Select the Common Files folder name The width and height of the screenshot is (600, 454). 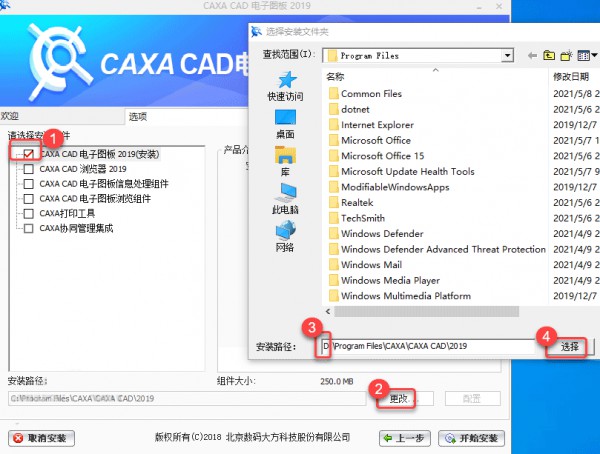pyautogui.click(x=371, y=94)
